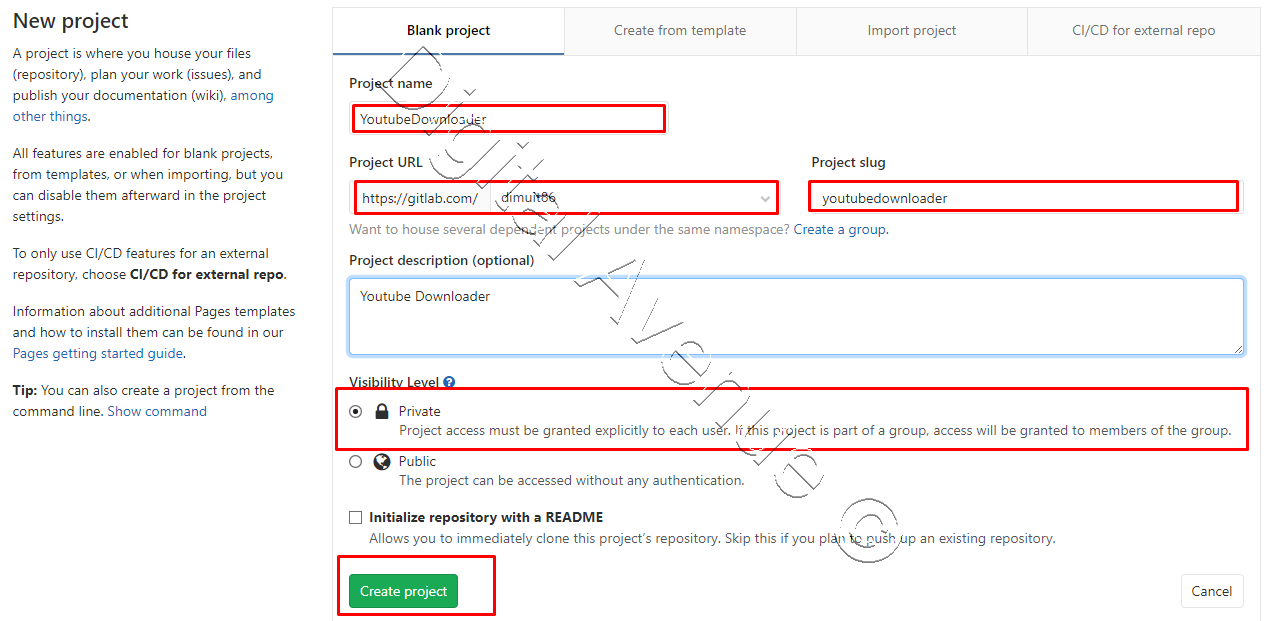
Task: Select the Private visibility radio button
Action: (356, 411)
